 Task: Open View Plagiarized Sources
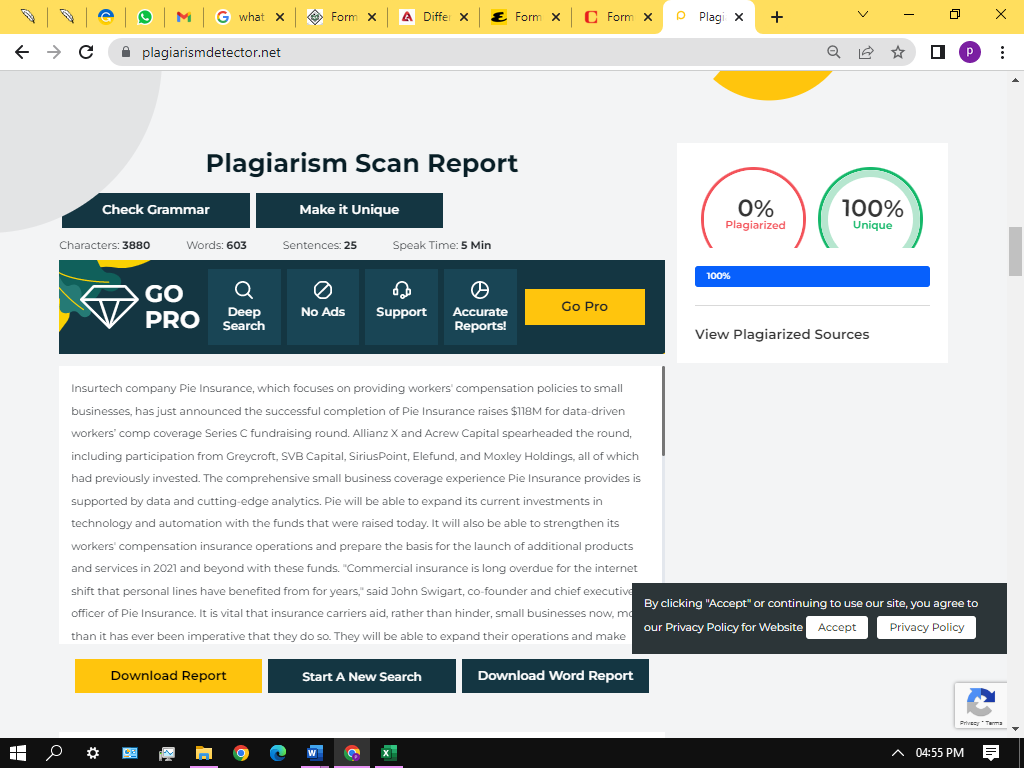(782, 334)
